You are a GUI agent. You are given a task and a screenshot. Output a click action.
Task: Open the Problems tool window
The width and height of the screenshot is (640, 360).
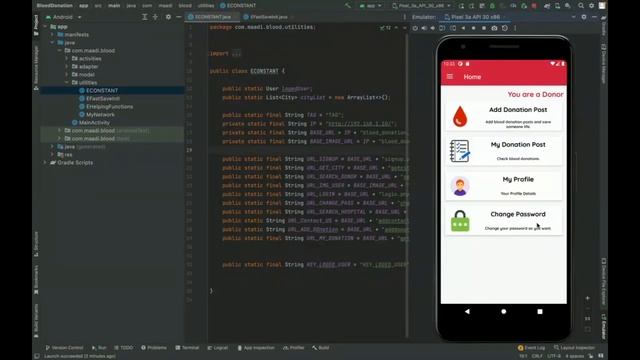[154, 348]
